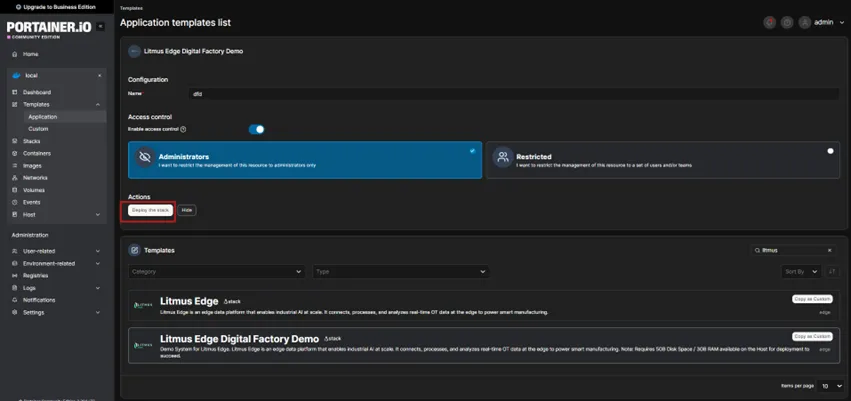Expand the User-related section
This screenshot has height=401, width=851.
98,251
